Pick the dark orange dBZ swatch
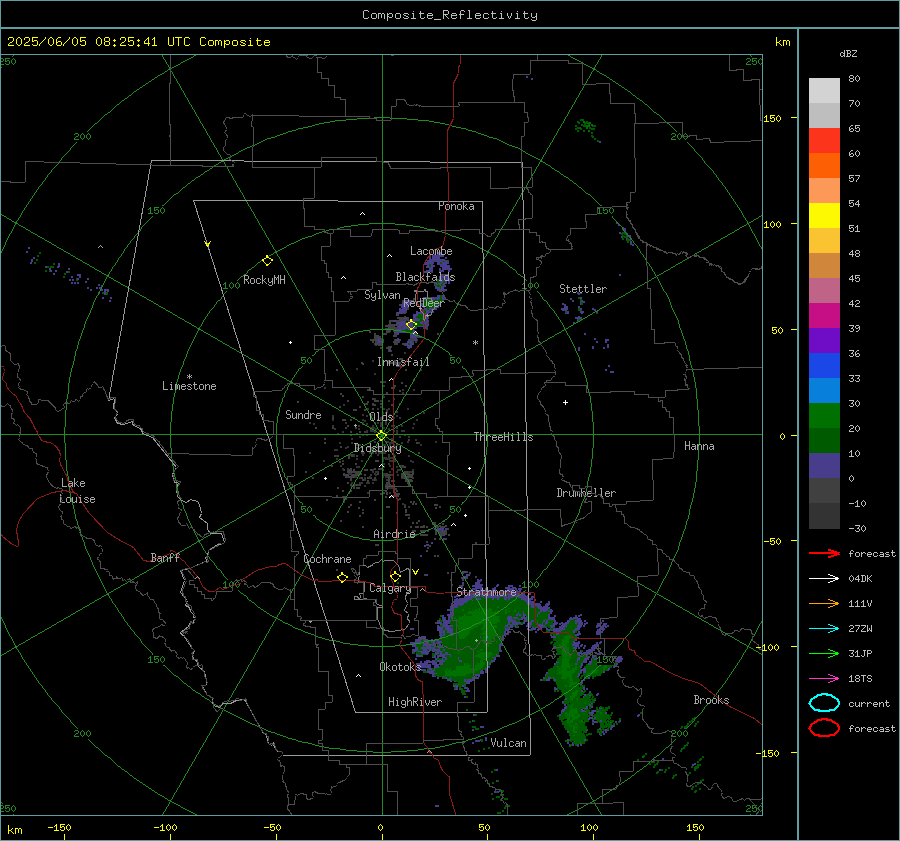The height and width of the screenshot is (841, 900). (x=824, y=166)
